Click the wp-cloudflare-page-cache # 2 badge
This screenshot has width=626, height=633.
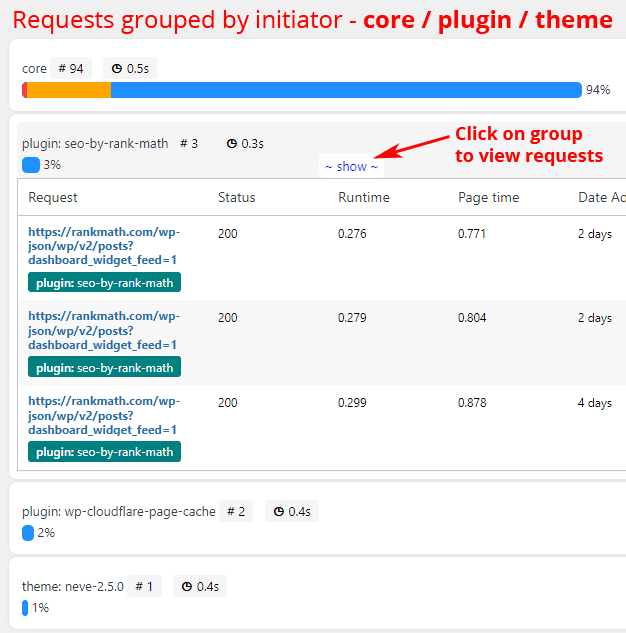[236, 511]
